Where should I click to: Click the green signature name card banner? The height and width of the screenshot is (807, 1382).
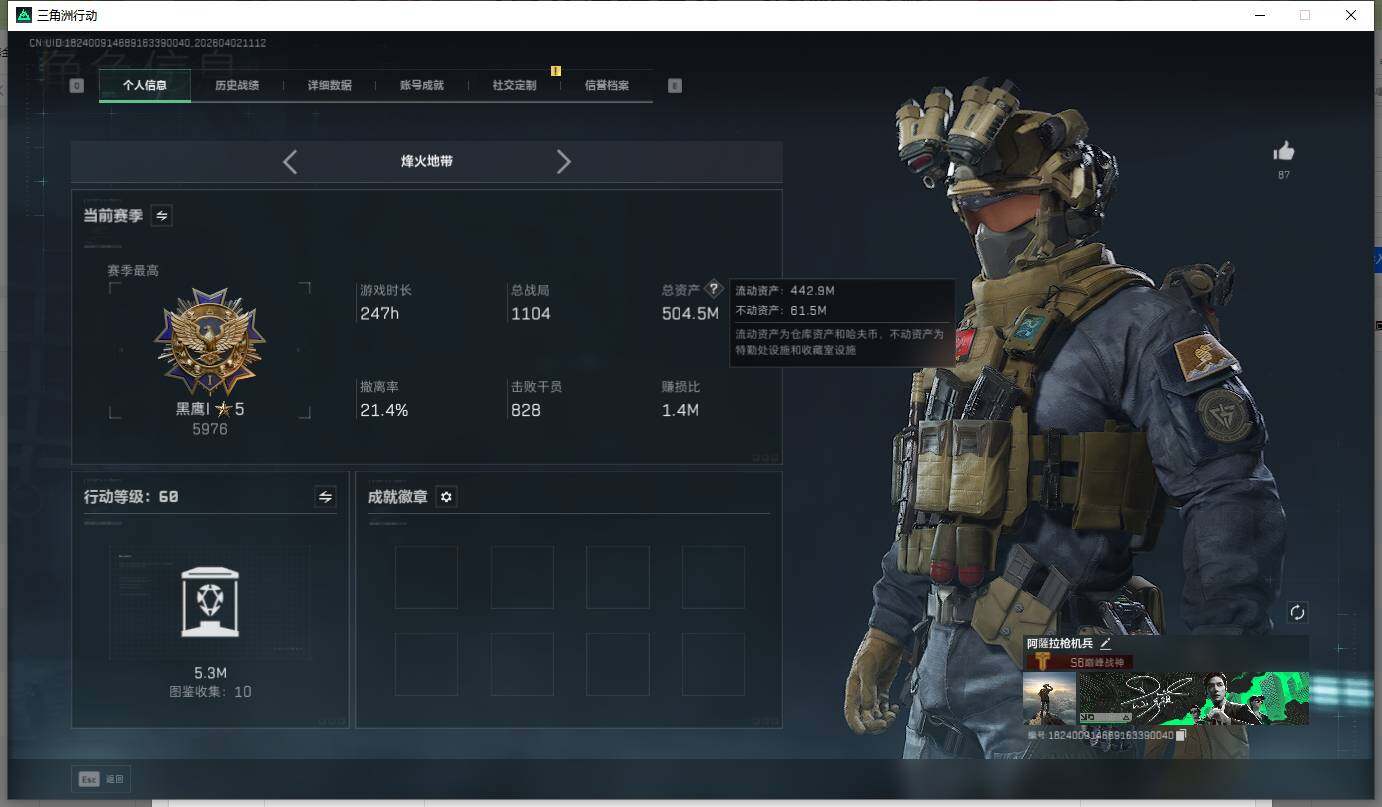point(1193,698)
